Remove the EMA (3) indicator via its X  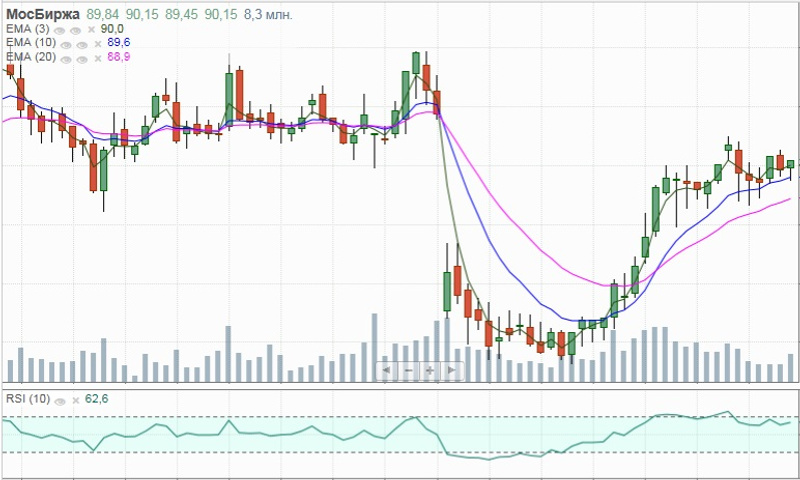pyautogui.click(x=91, y=30)
